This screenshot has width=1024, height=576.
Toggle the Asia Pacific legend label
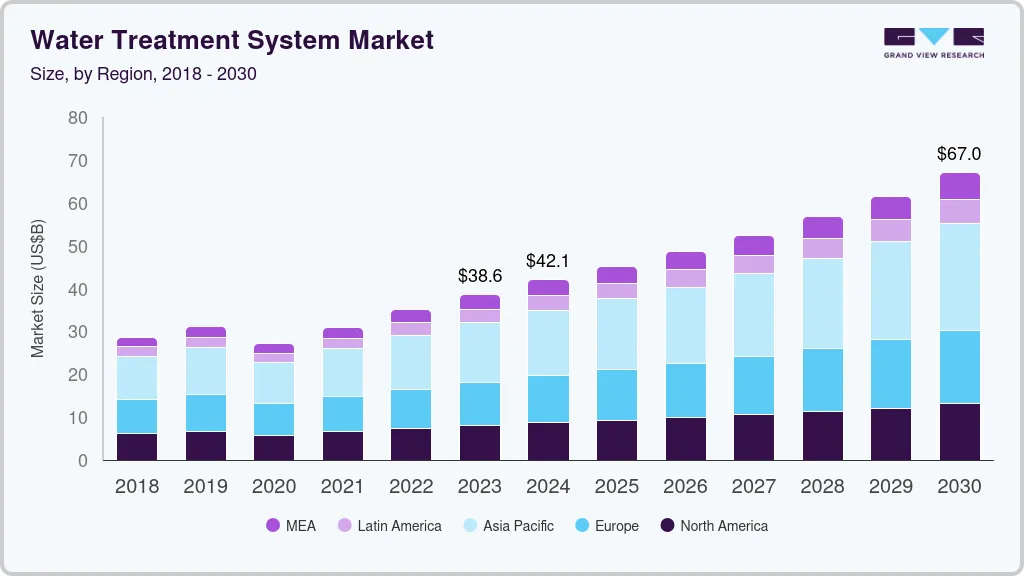click(x=518, y=526)
